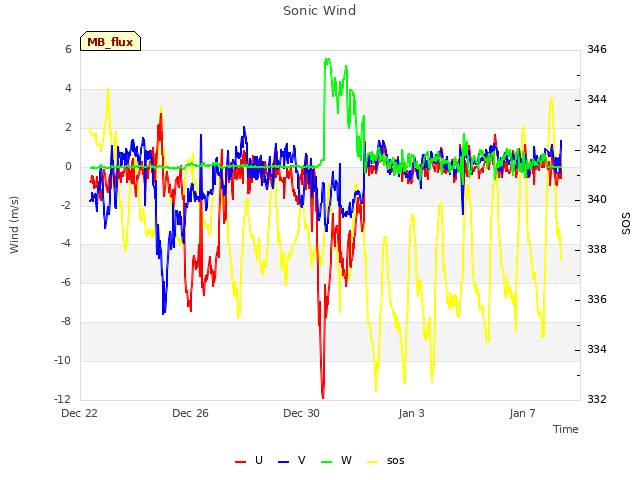Image resolution: width=640 pixels, height=480 pixels.
Task: Click the right axis value 332
Action: click(x=597, y=399)
